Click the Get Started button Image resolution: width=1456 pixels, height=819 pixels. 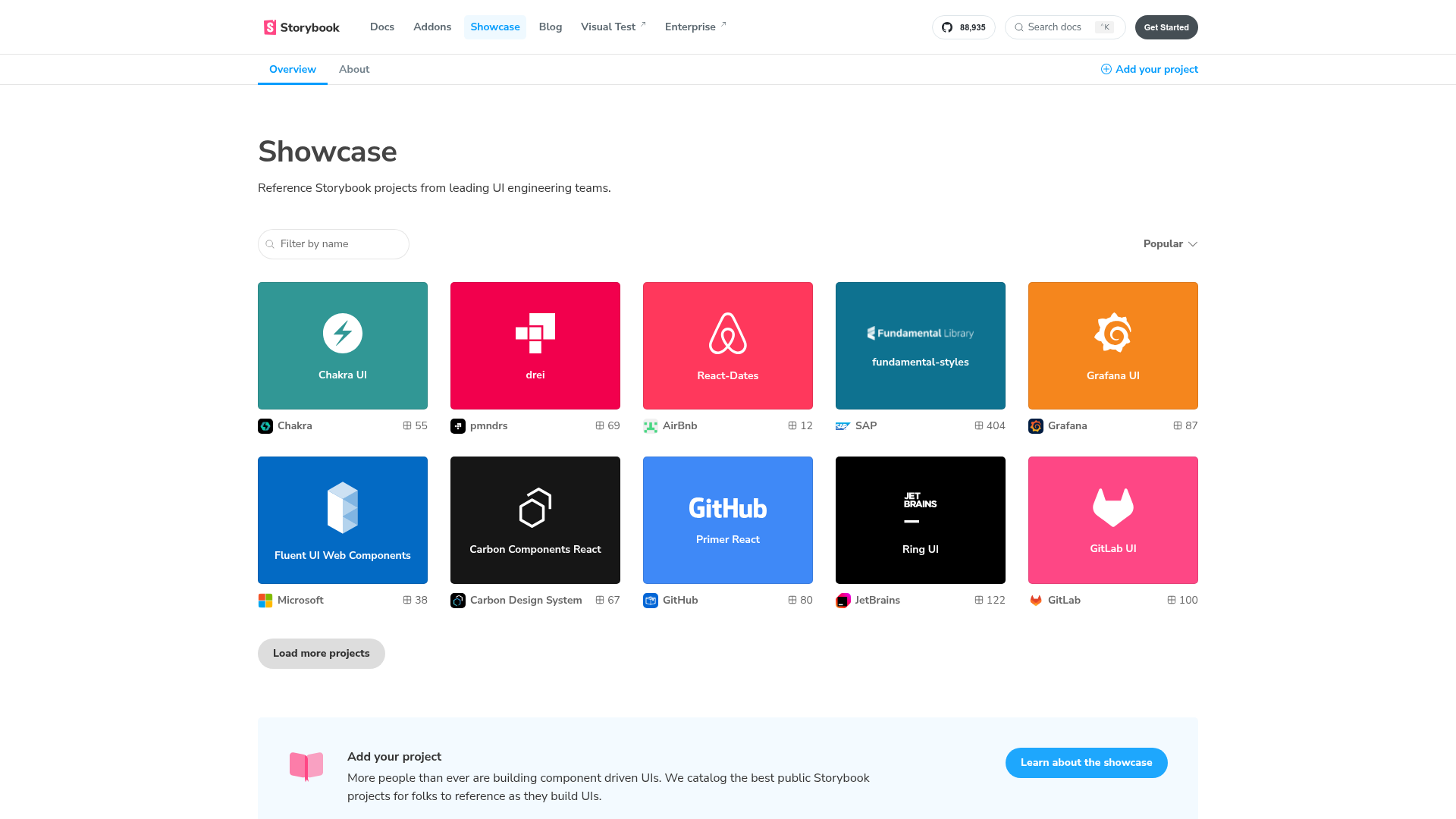(1166, 27)
